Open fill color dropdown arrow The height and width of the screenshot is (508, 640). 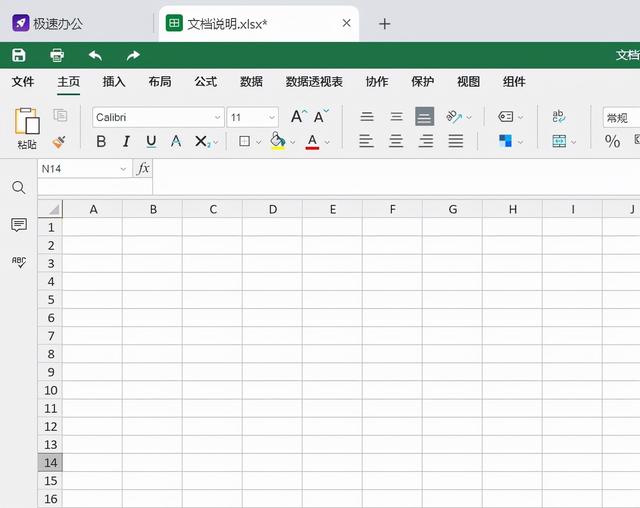click(292, 142)
